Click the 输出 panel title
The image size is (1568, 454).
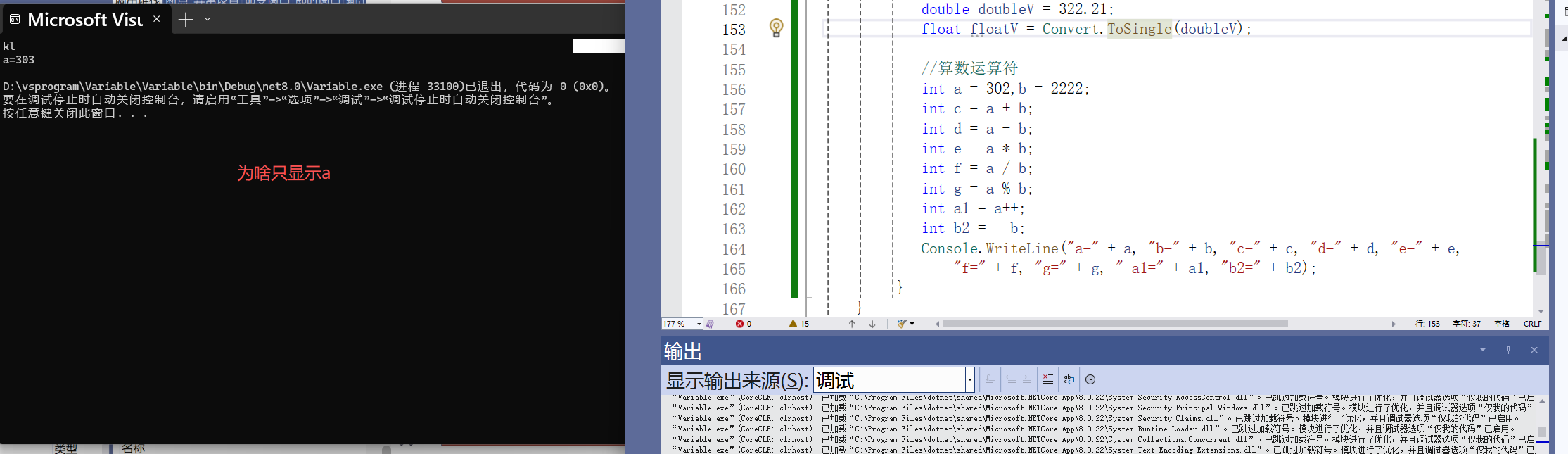[682, 351]
